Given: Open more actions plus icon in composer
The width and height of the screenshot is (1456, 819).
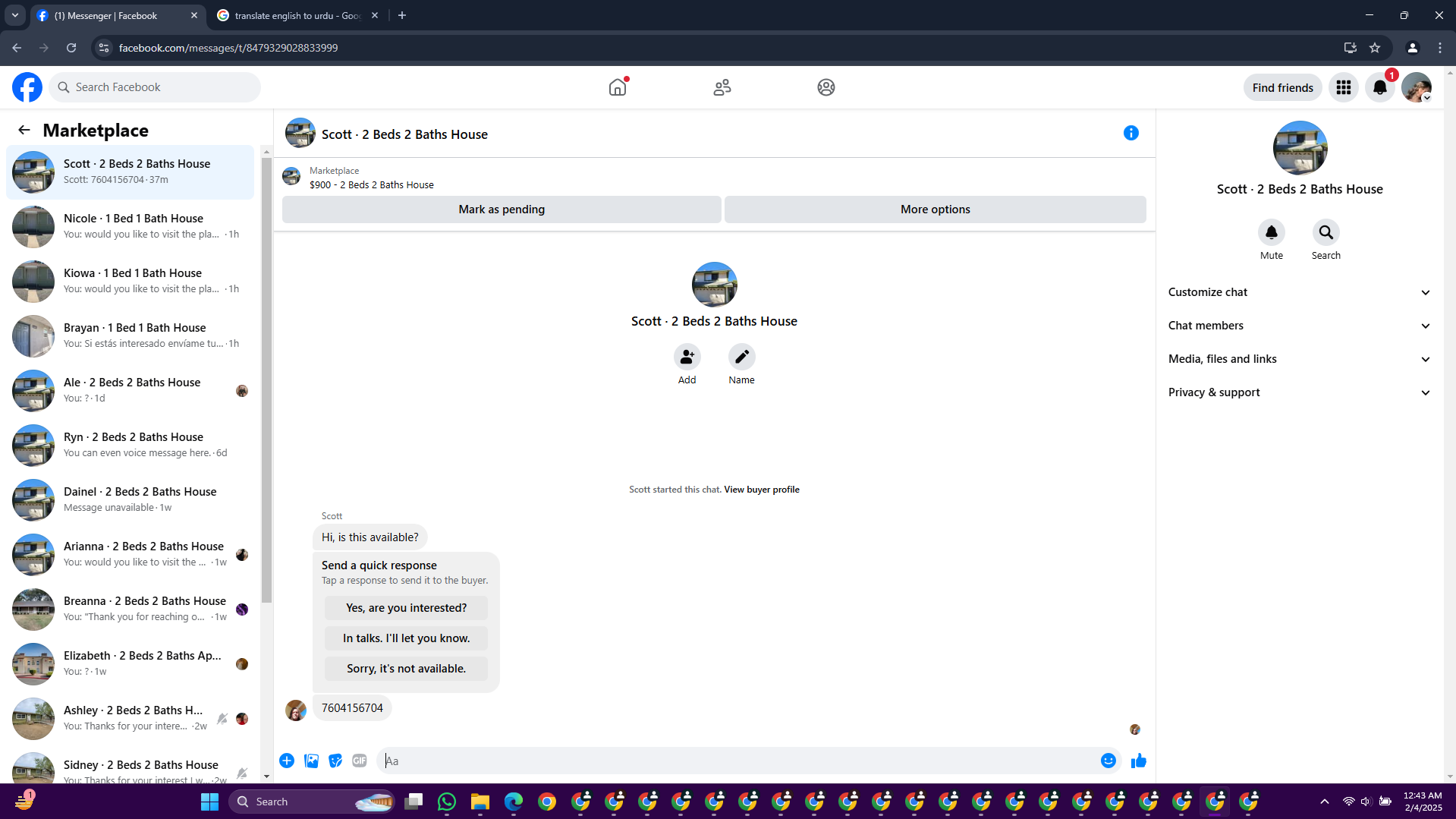Looking at the screenshot, I should (287, 761).
